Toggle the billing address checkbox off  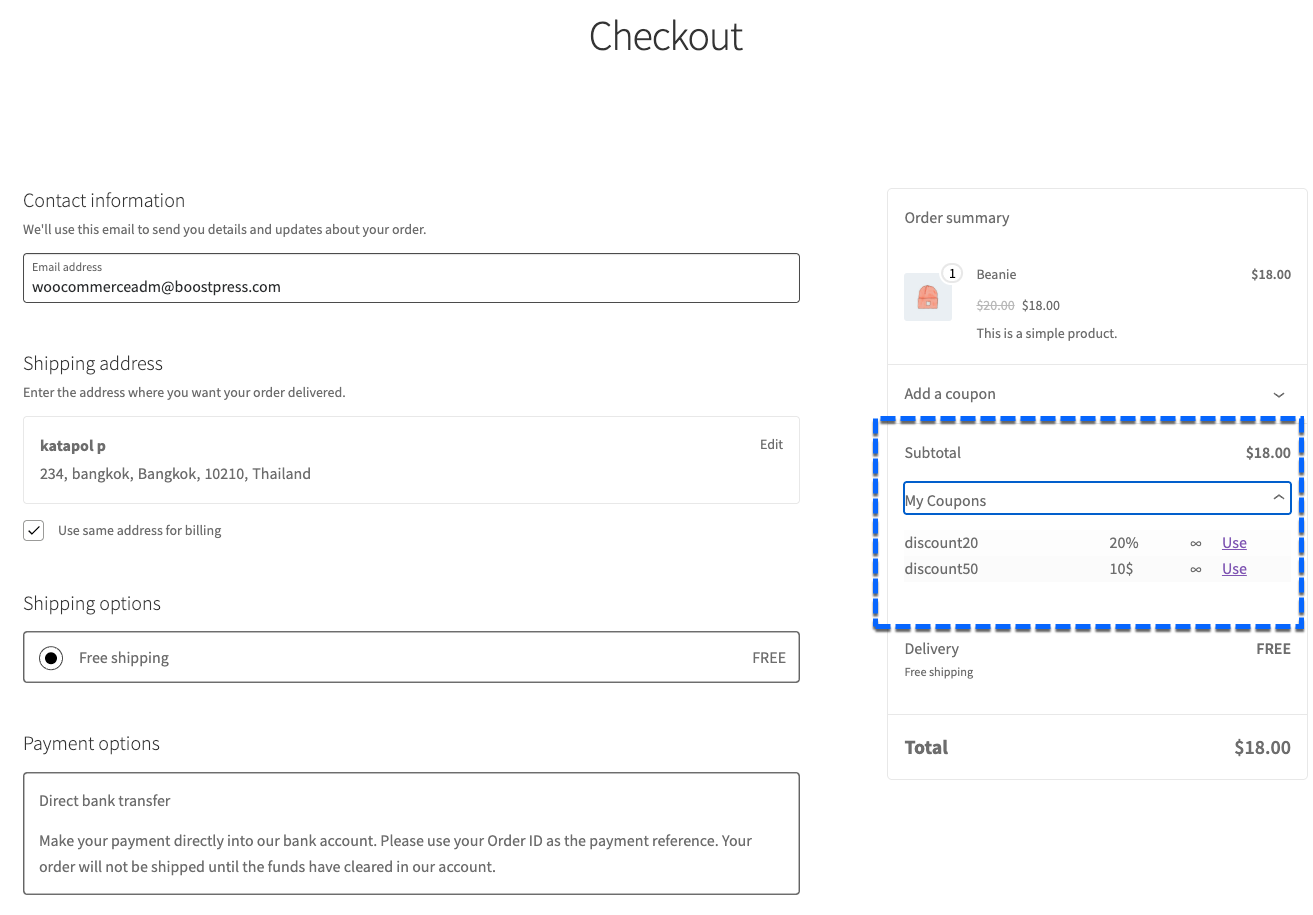[x=33, y=530]
